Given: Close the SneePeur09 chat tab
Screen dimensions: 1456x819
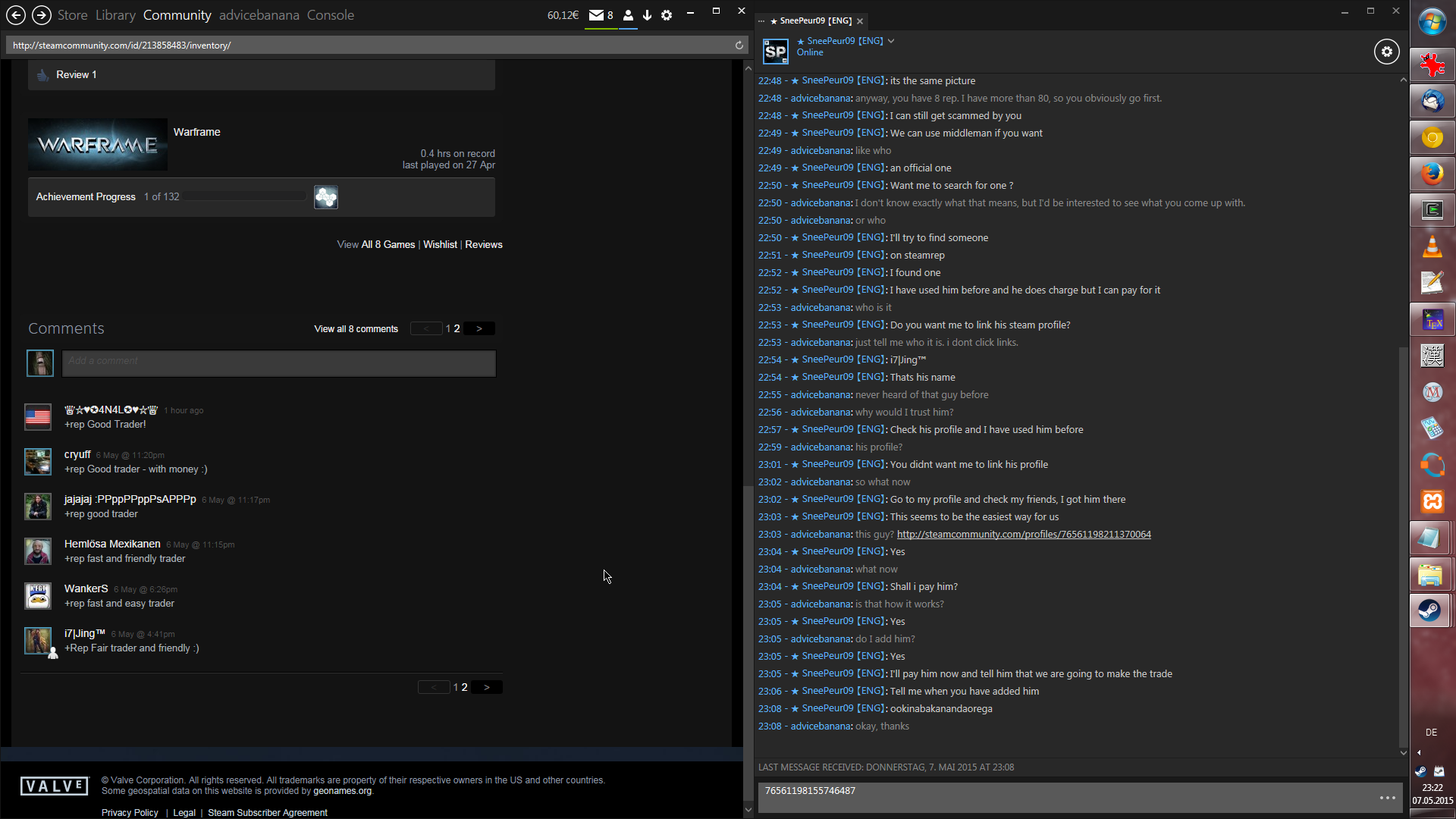Looking at the screenshot, I should [x=860, y=21].
